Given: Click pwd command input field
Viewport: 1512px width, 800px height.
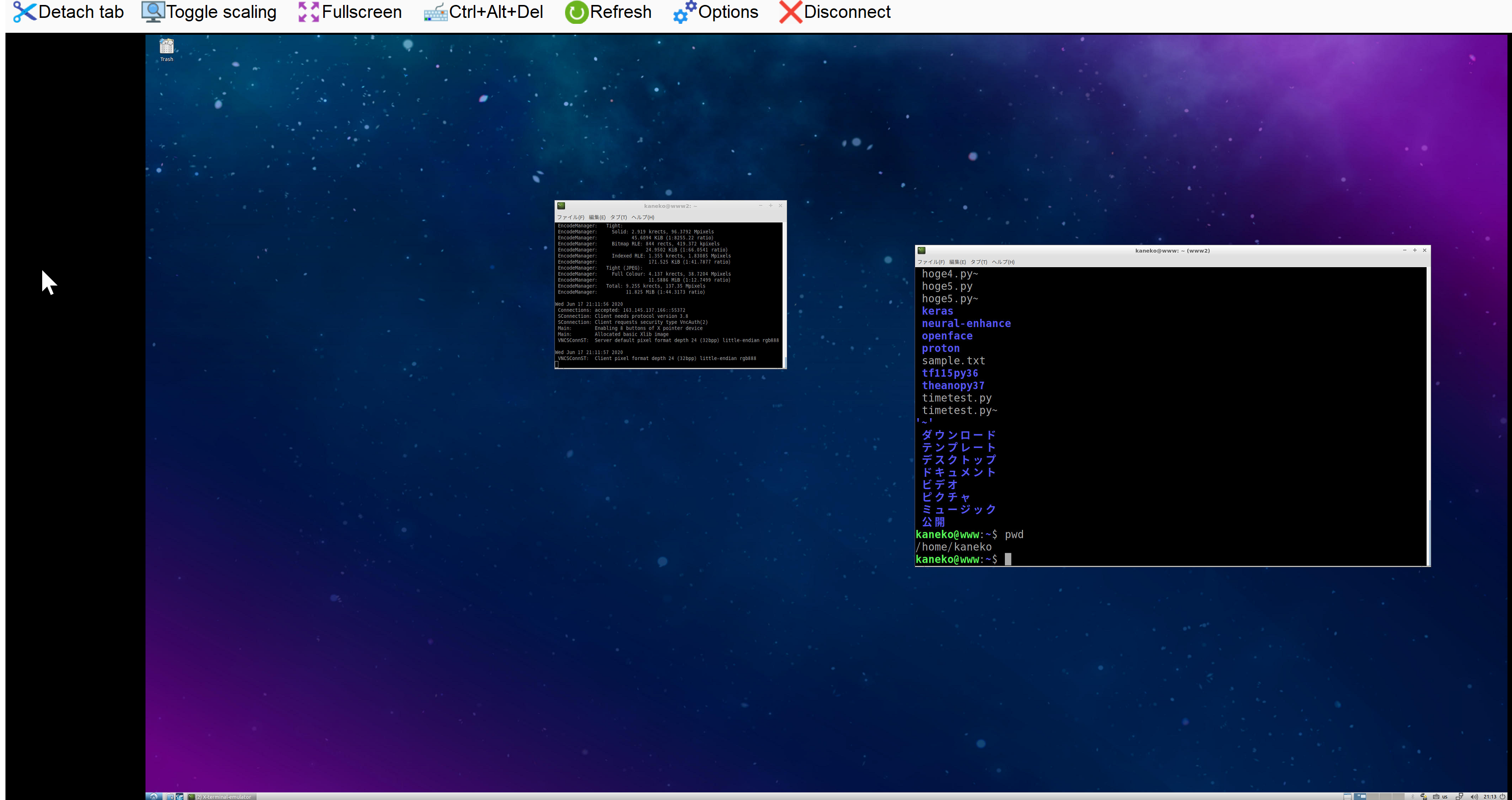Looking at the screenshot, I should pyautogui.click(x=1014, y=534).
